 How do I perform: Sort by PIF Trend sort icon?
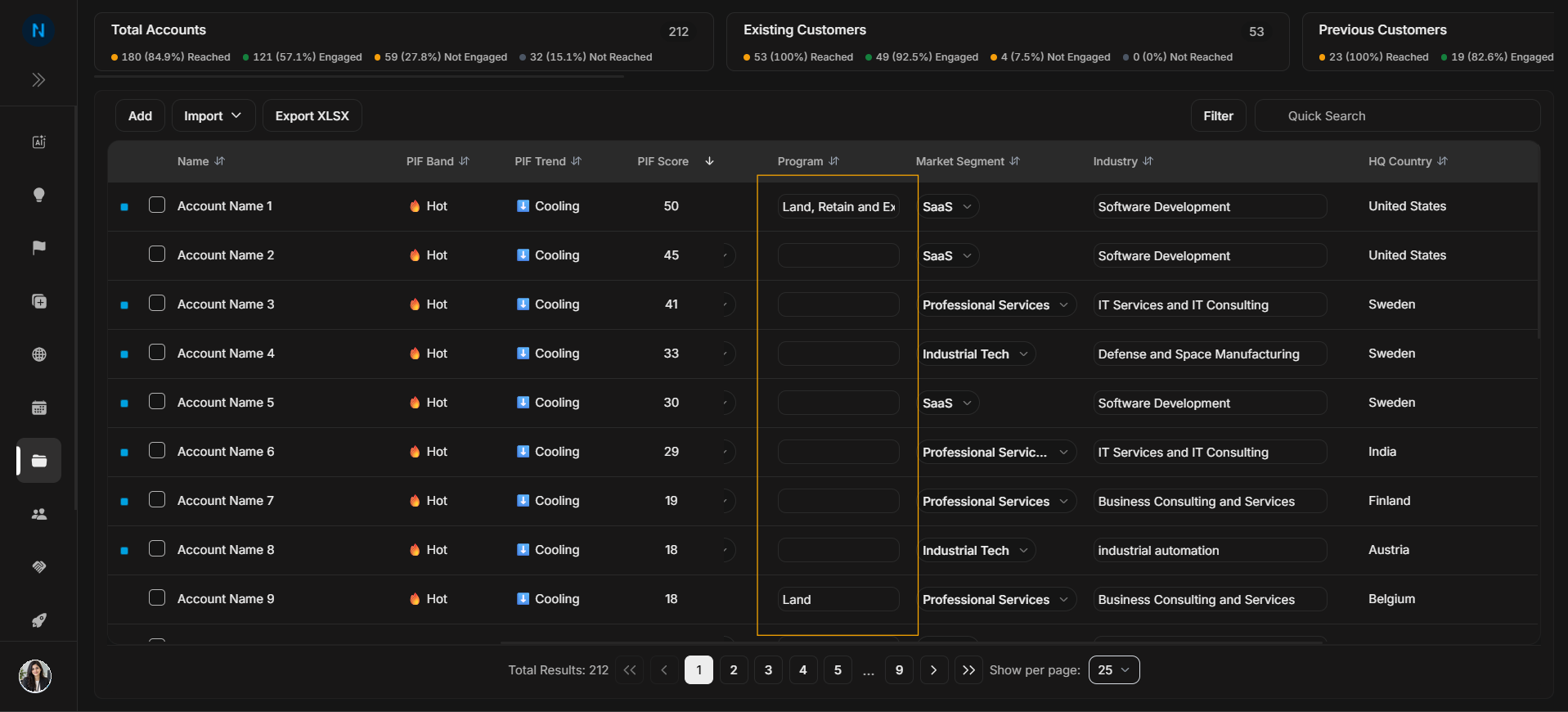click(x=577, y=161)
